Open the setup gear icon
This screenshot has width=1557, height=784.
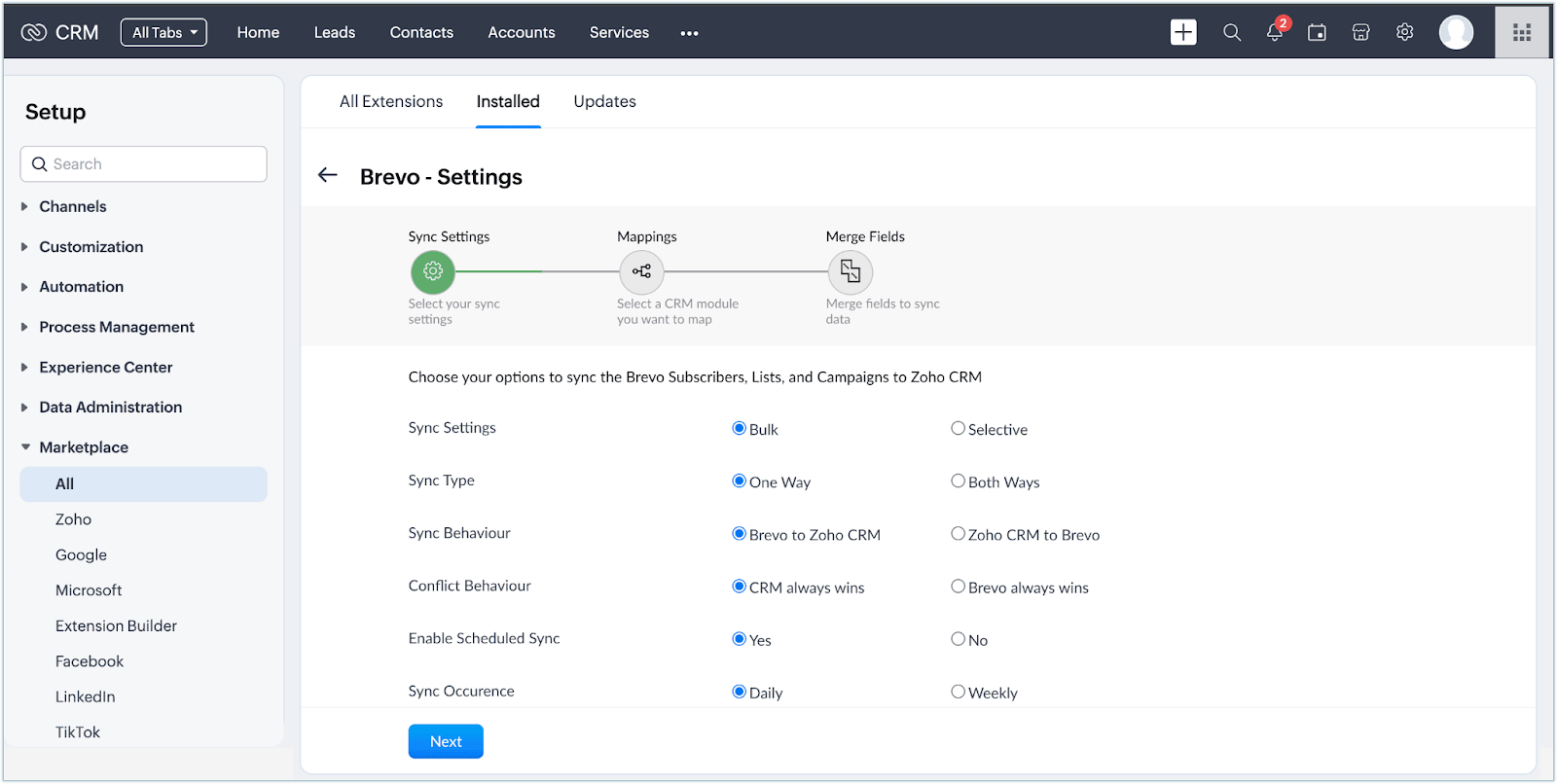point(1404,32)
